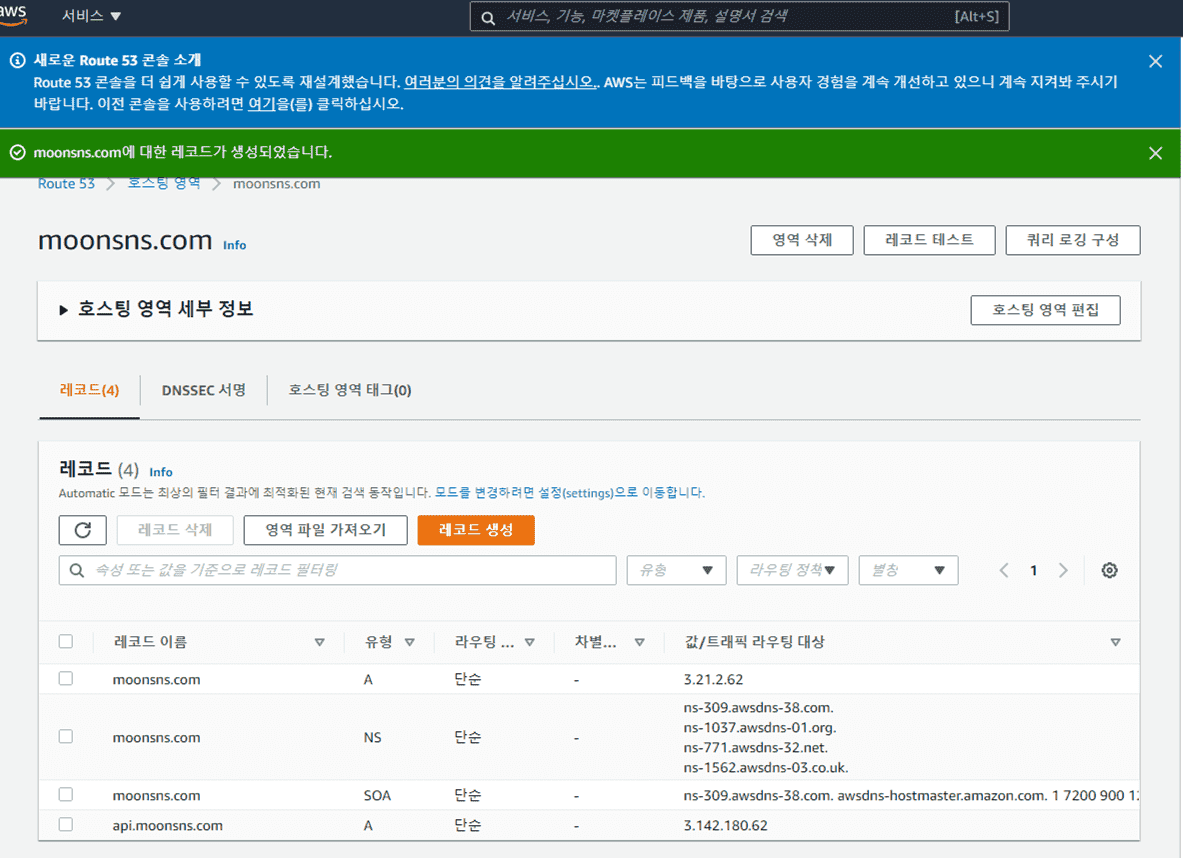Toggle the select-all records checkbox
Viewport: 1183px width, 858px height.
66,641
